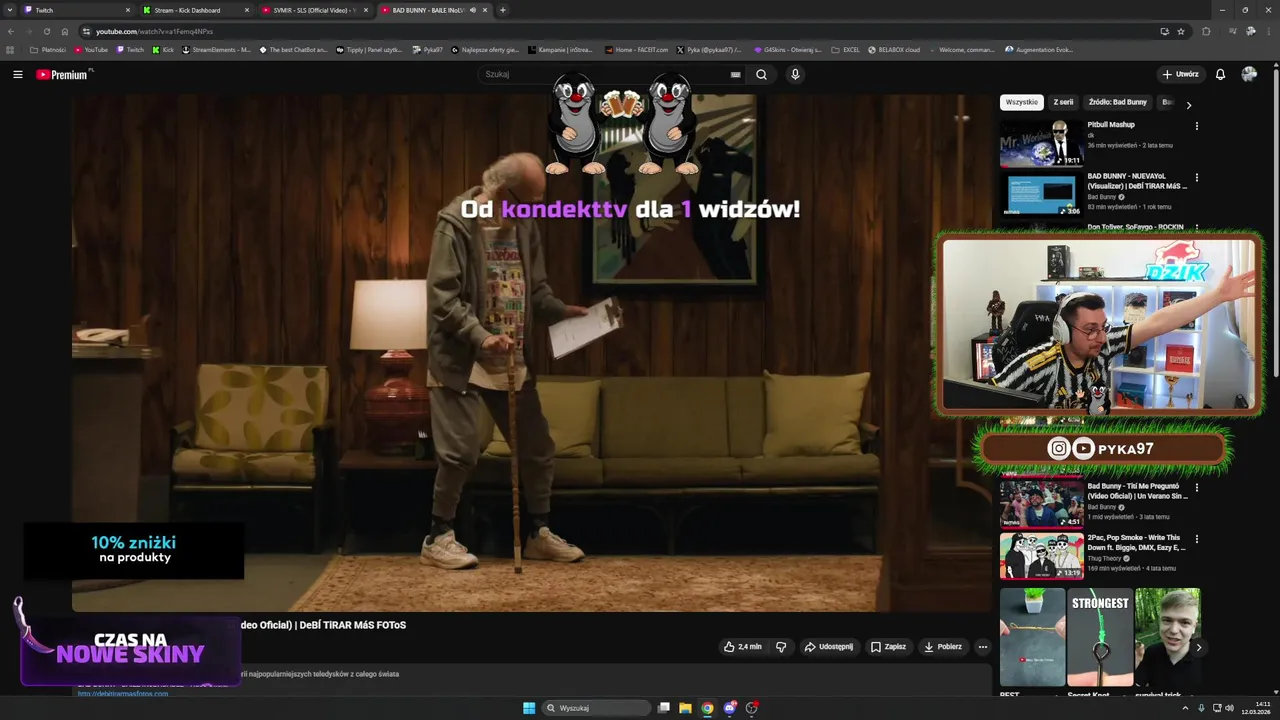This screenshot has width=1280, height=720.
Task: Open the debitirarmasfotos.com description link
Action: (123, 694)
